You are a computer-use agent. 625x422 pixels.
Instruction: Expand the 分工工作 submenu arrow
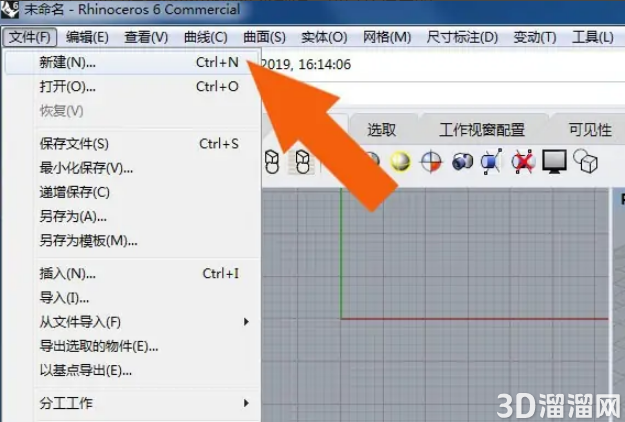click(x=246, y=403)
